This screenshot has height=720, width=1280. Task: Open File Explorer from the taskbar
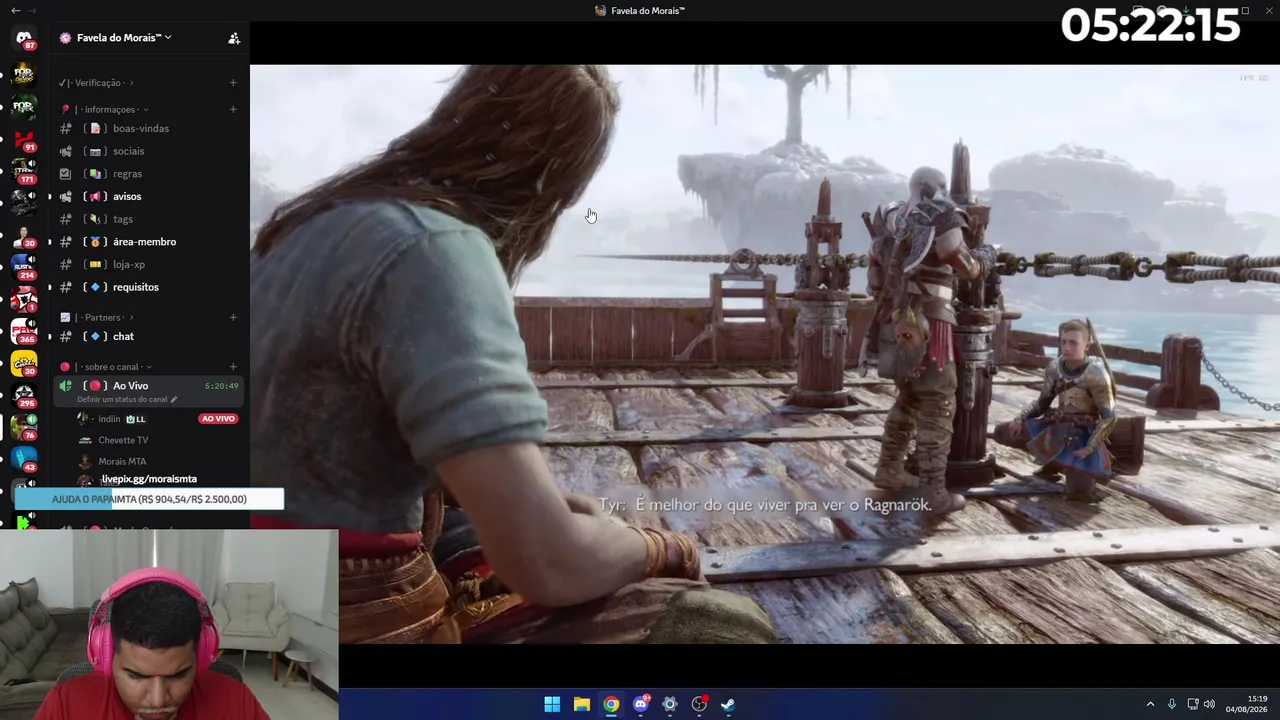coord(581,704)
